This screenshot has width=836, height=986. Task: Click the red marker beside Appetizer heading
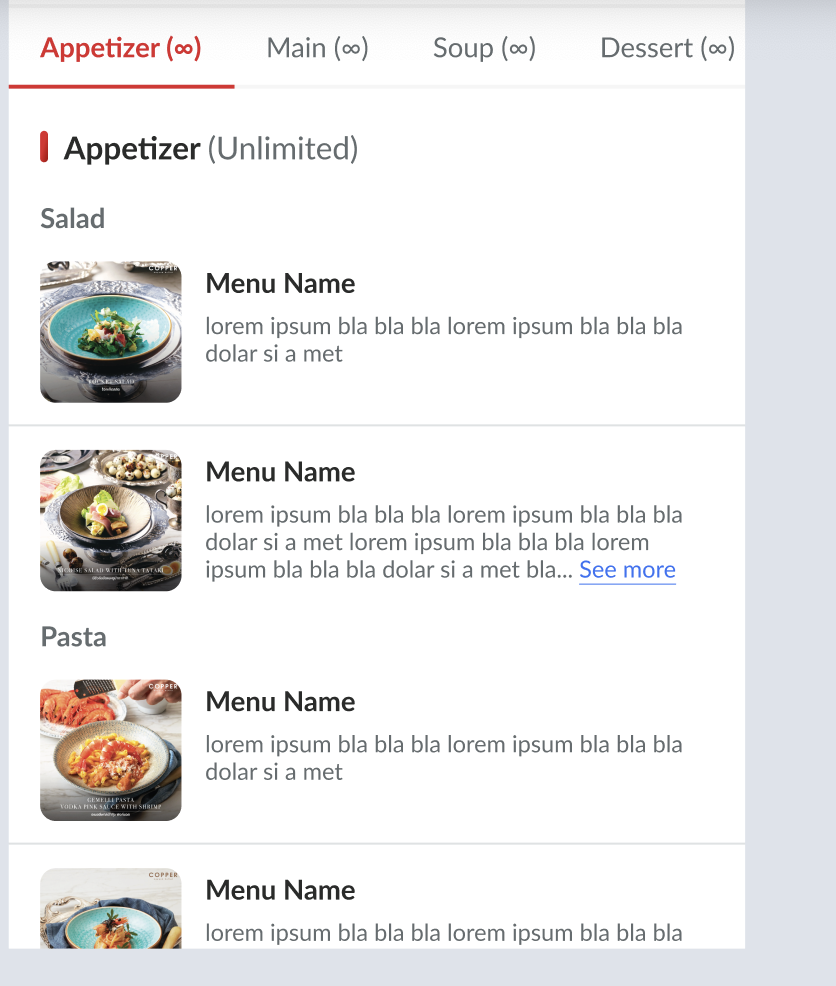click(x=44, y=147)
